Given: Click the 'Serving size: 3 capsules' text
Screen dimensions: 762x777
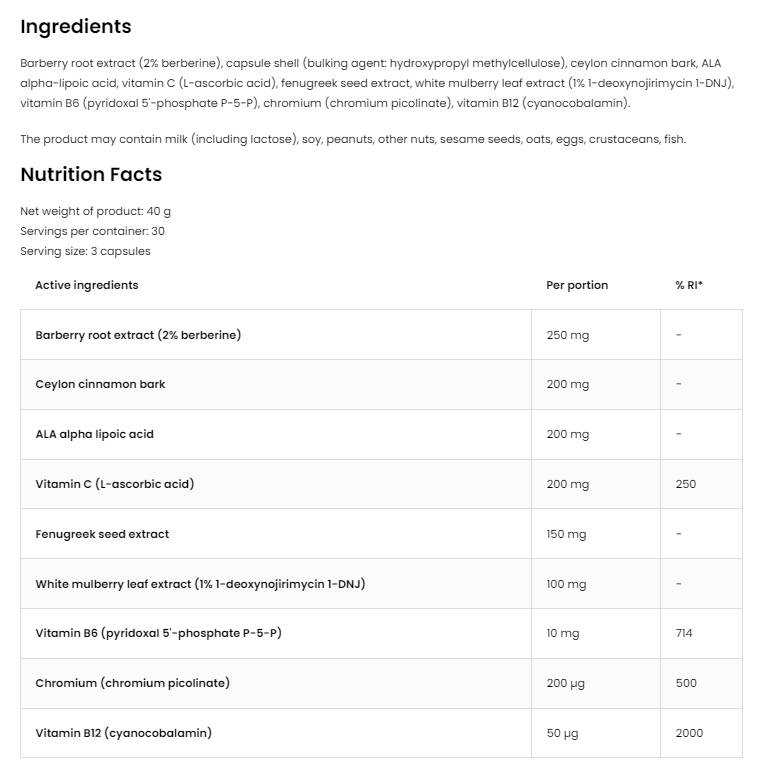Looking at the screenshot, I should tap(85, 251).
